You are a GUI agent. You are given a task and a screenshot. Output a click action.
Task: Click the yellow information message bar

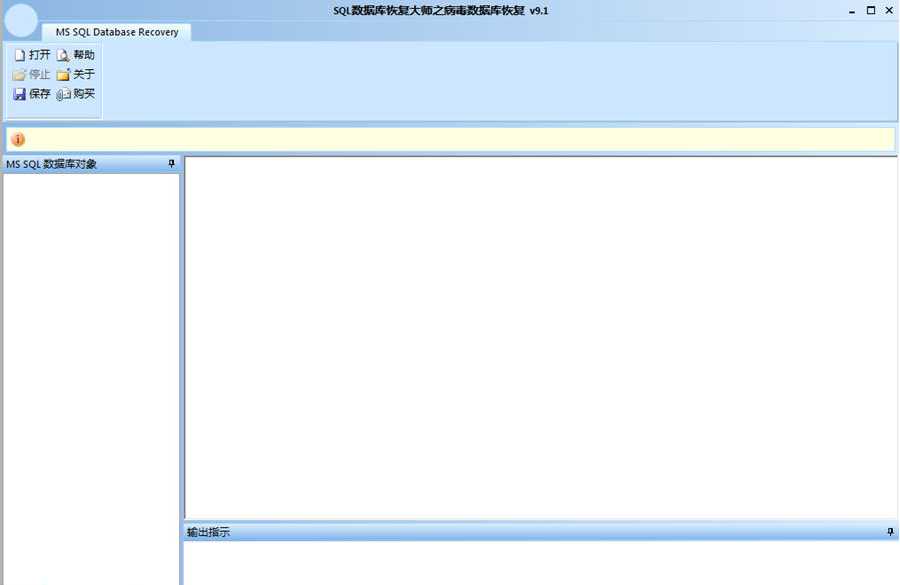(451, 139)
